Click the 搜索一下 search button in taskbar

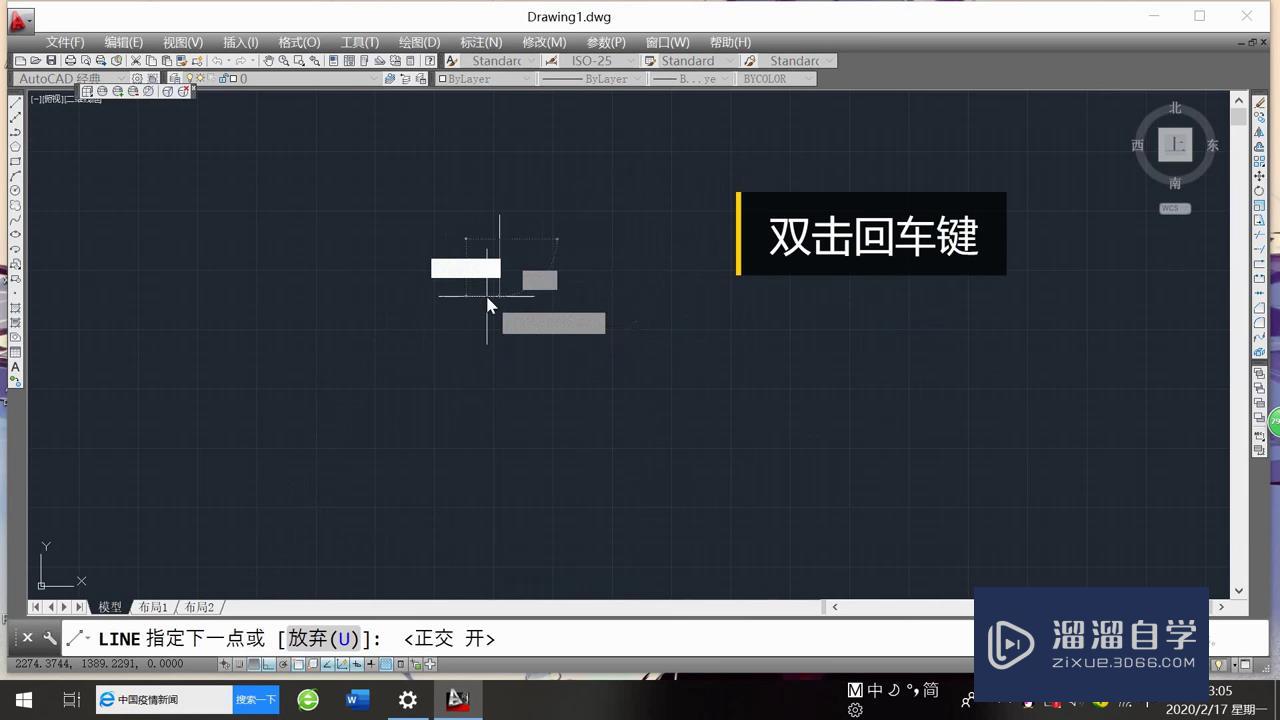pos(256,700)
